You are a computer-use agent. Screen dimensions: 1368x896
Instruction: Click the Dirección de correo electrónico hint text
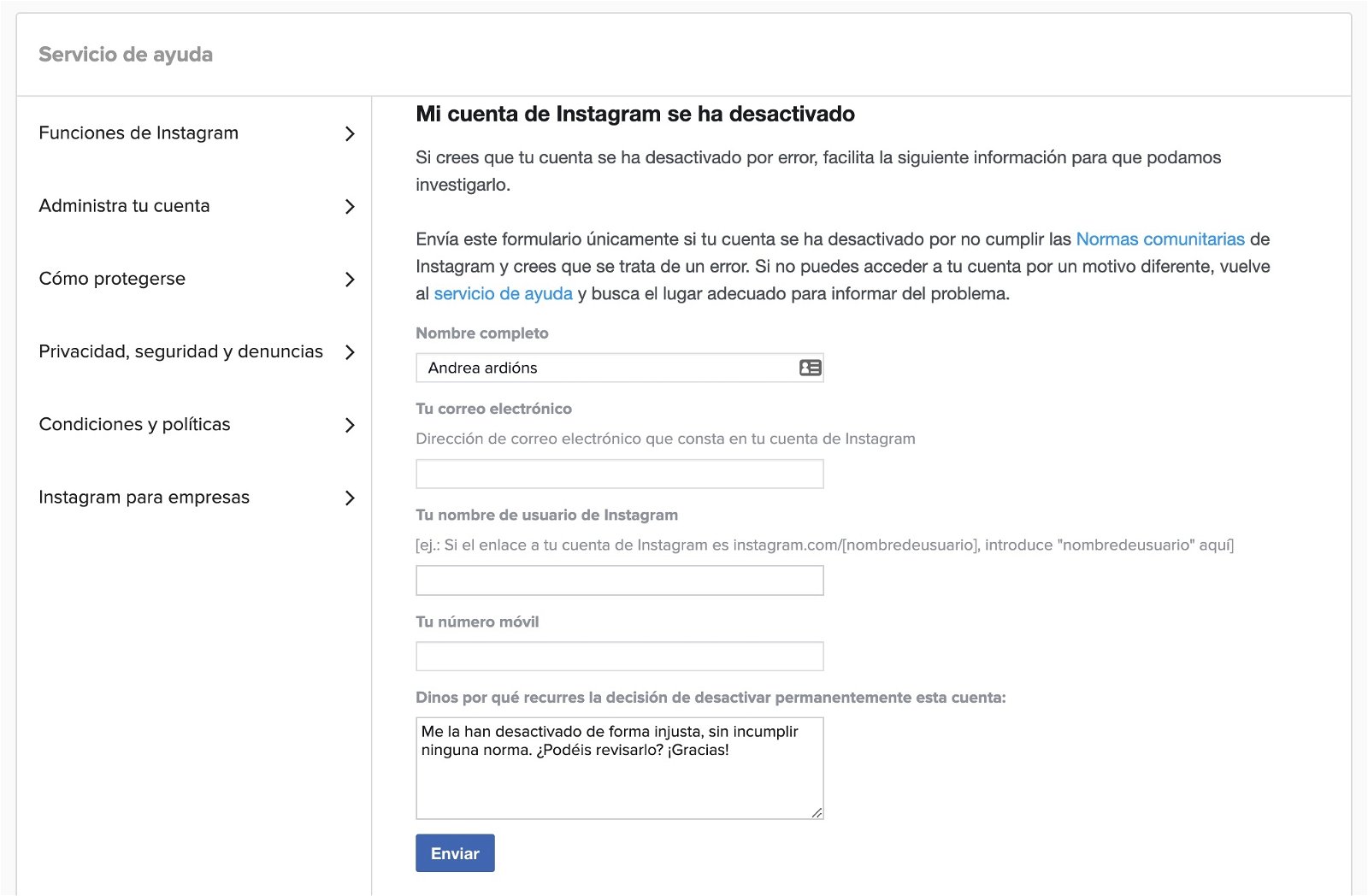pyautogui.click(x=665, y=439)
